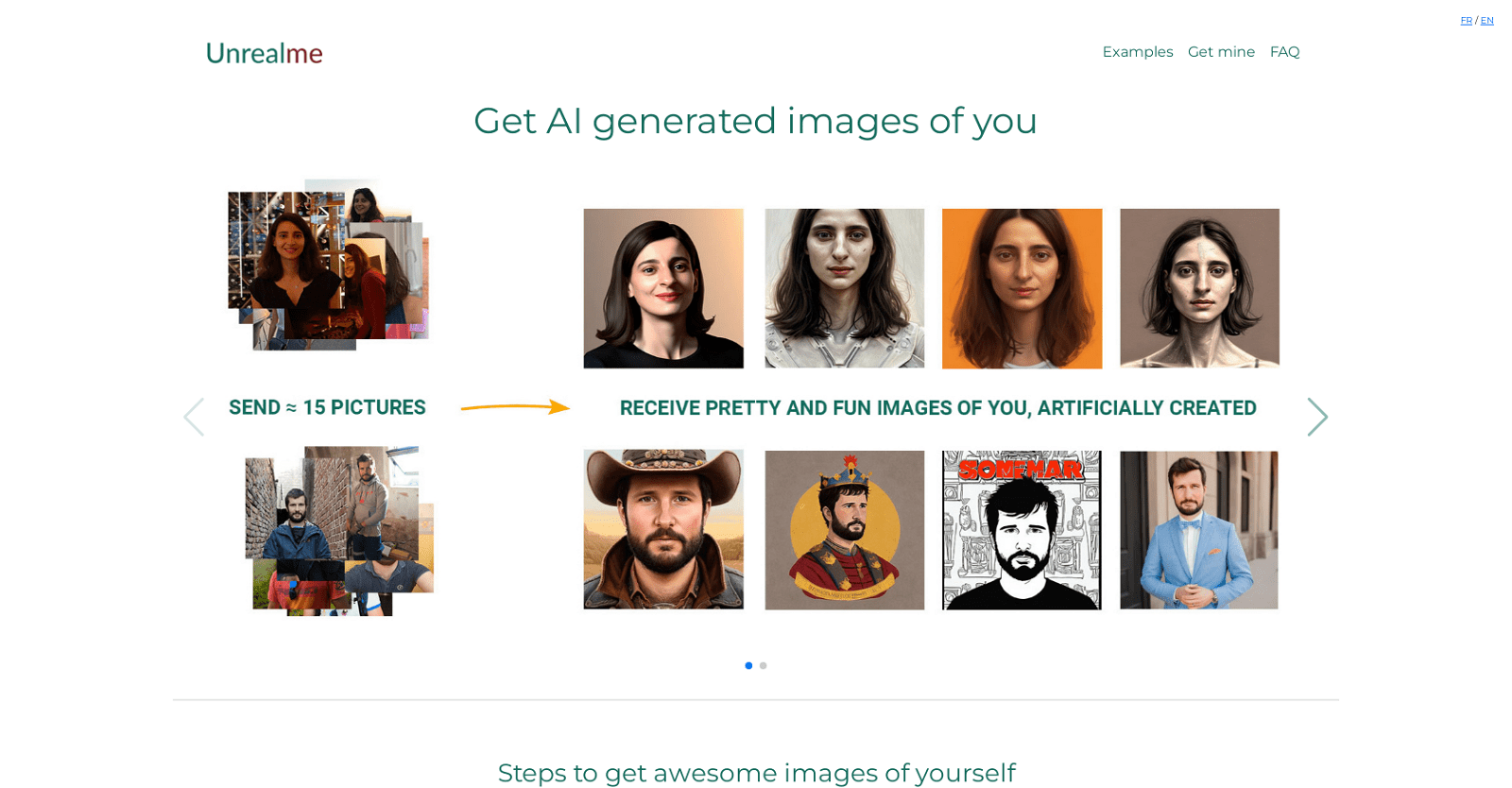
Task: Click the Unrealme logo
Action: 264,54
